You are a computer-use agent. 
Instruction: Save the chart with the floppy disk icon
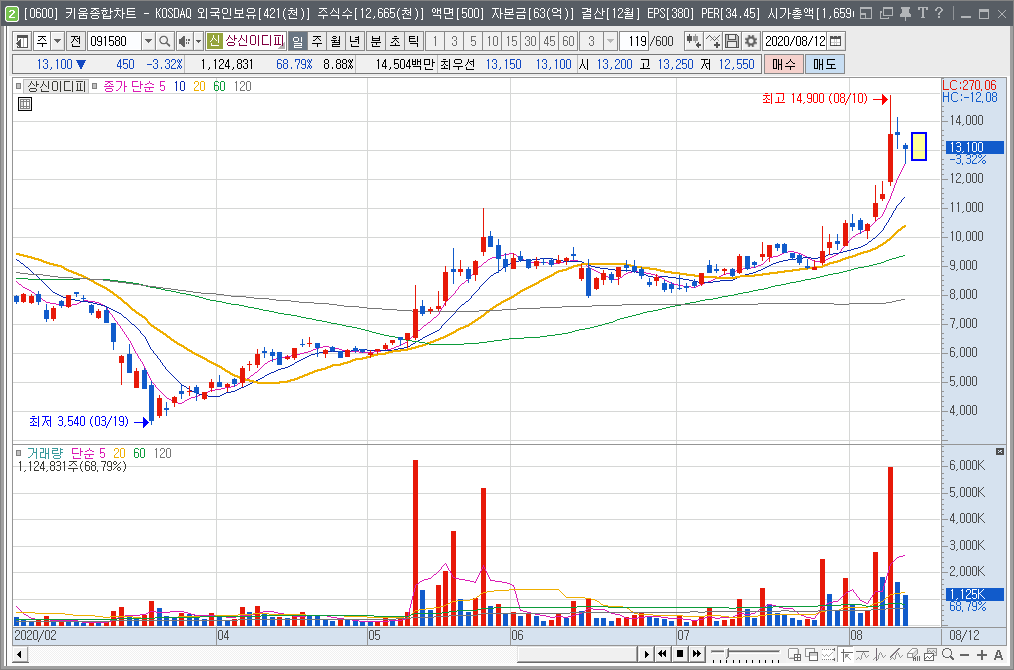point(732,41)
